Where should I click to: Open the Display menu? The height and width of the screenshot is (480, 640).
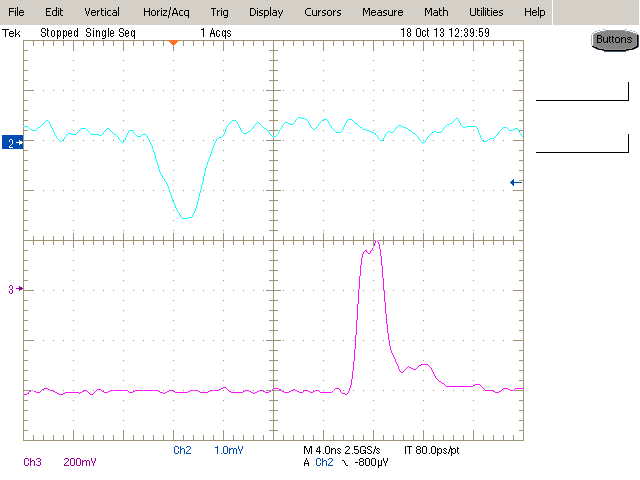point(266,13)
